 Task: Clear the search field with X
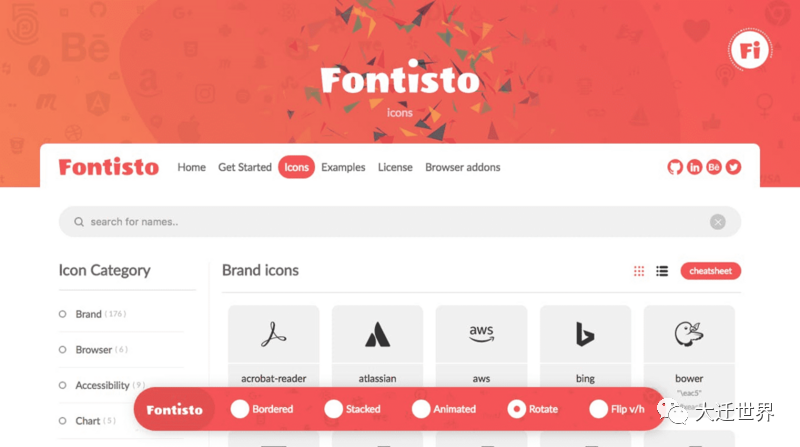point(717,222)
